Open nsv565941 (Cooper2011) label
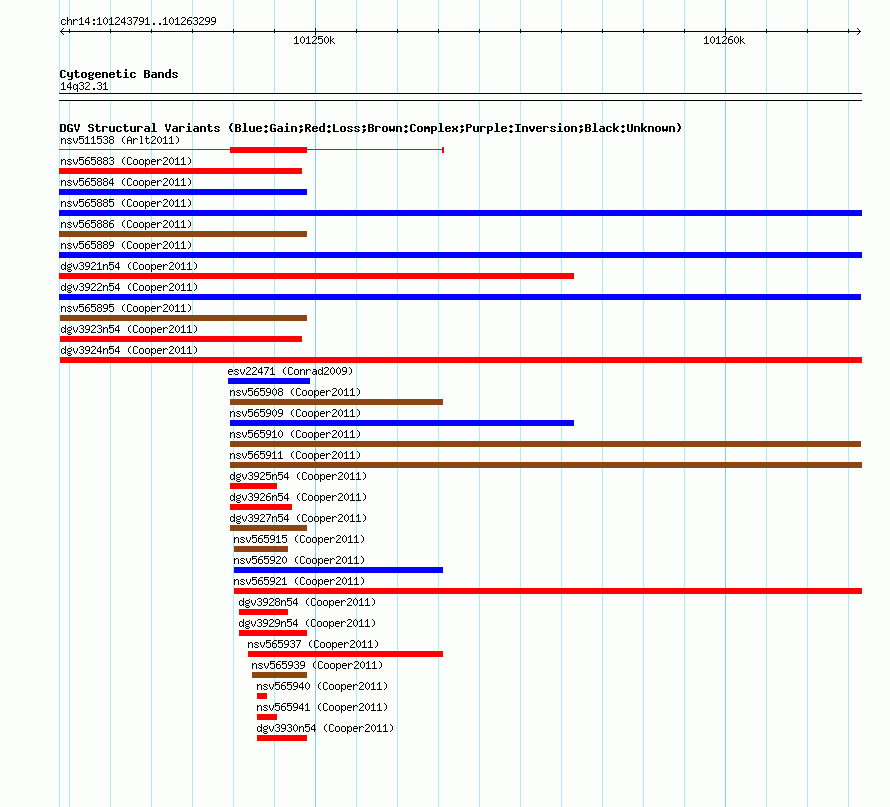890x807 pixels. click(322, 707)
